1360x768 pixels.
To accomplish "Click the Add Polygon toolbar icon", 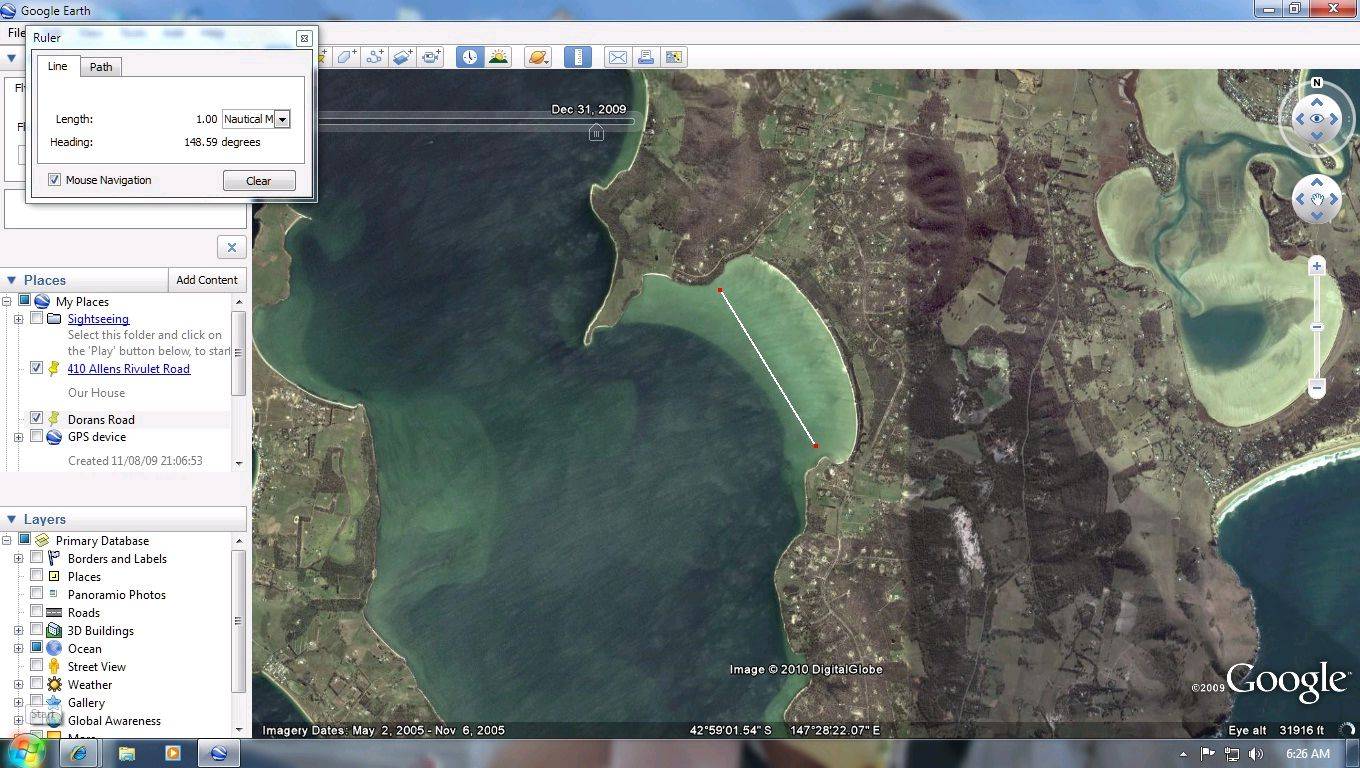I will pos(346,57).
